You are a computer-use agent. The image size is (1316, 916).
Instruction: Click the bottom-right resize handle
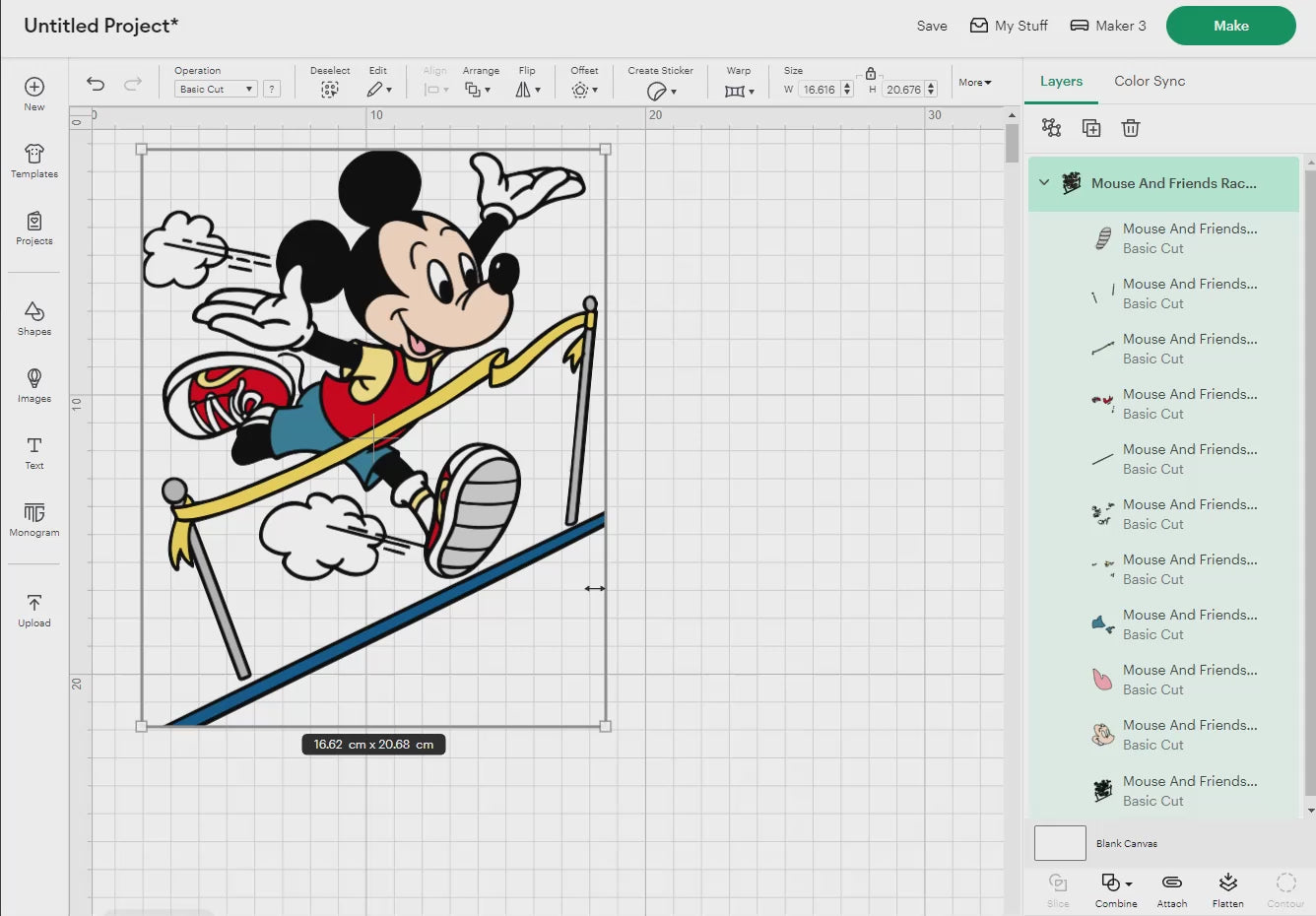pos(605,726)
